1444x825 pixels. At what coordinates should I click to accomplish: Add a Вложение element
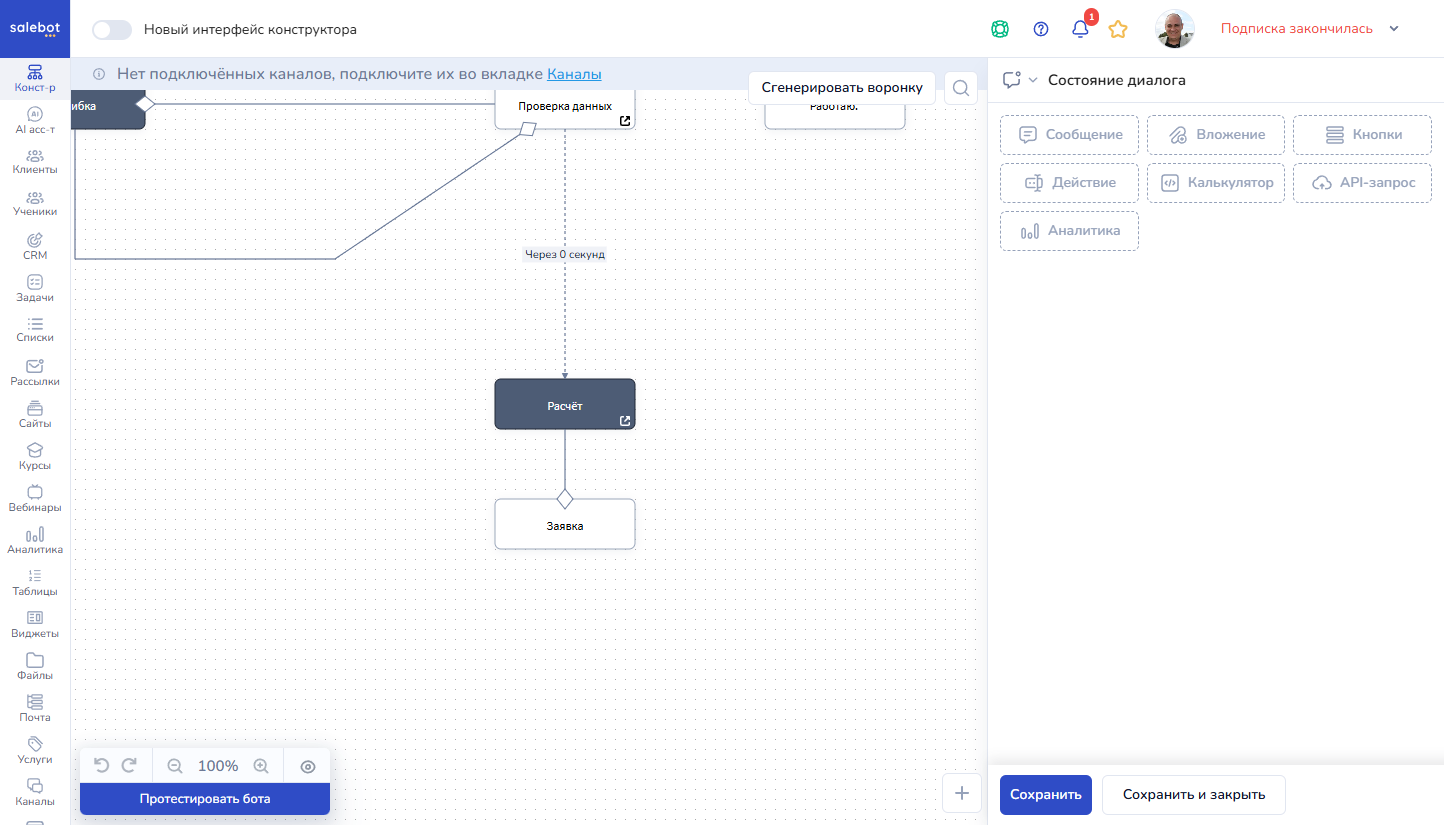tap(1216, 135)
